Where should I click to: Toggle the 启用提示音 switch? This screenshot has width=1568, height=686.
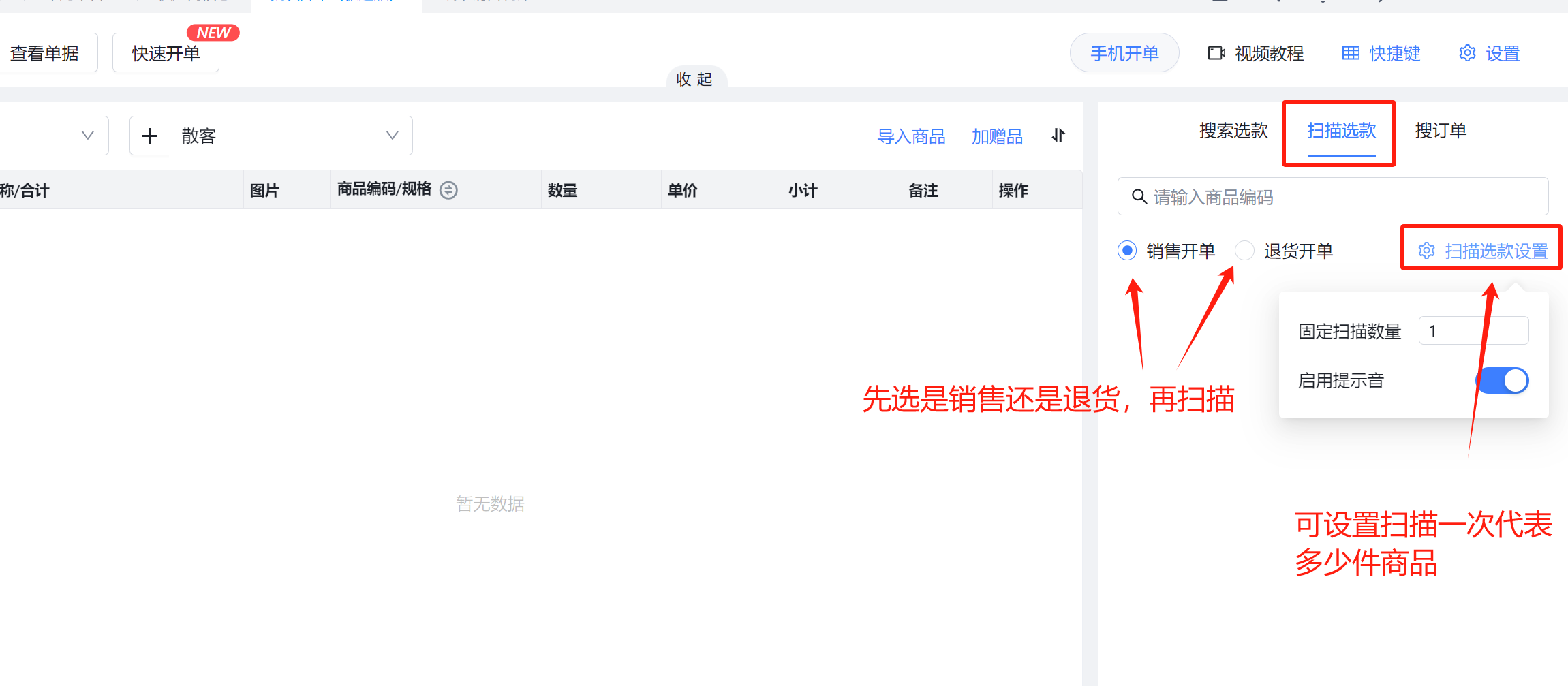tap(1503, 380)
